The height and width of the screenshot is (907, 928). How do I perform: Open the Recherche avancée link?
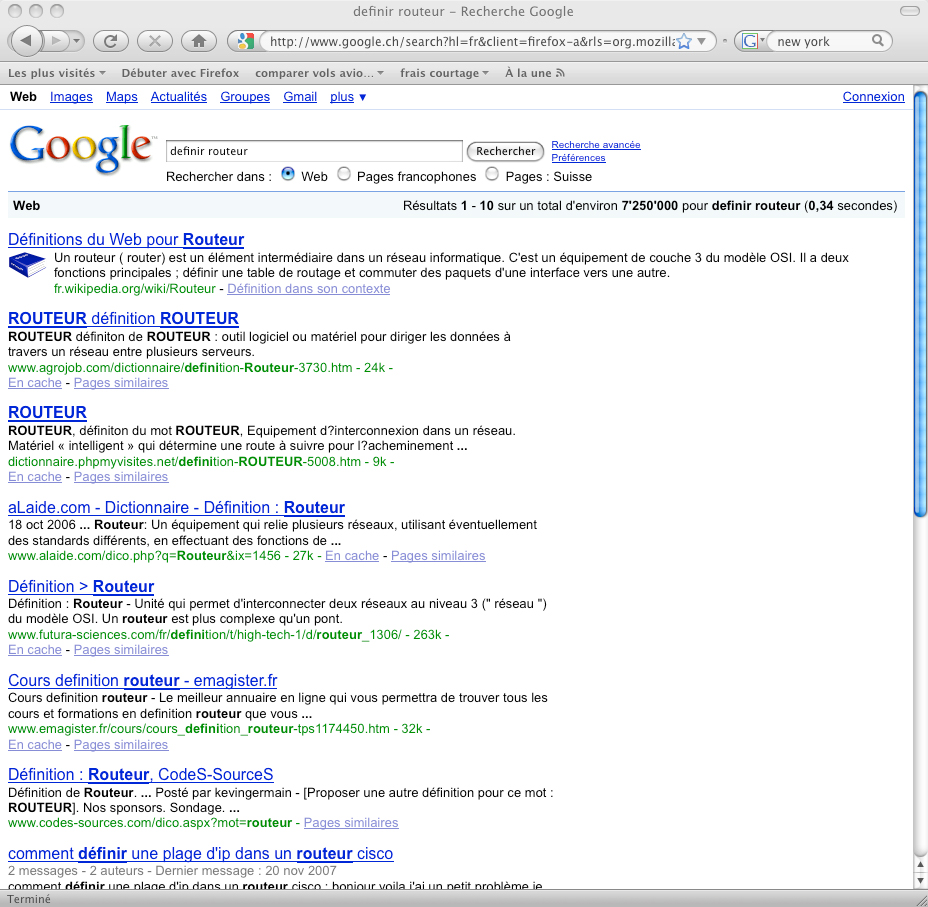click(x=596, y=145)
